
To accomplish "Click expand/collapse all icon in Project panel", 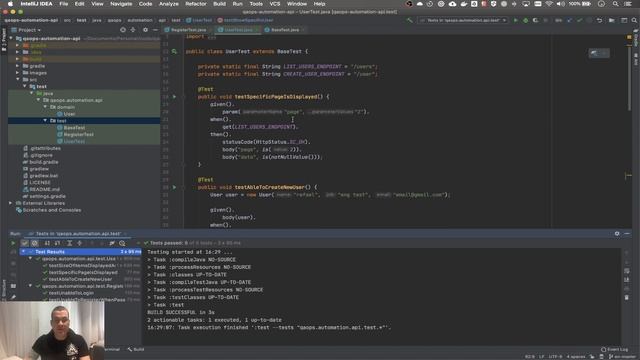I will (x=133, y=30).
